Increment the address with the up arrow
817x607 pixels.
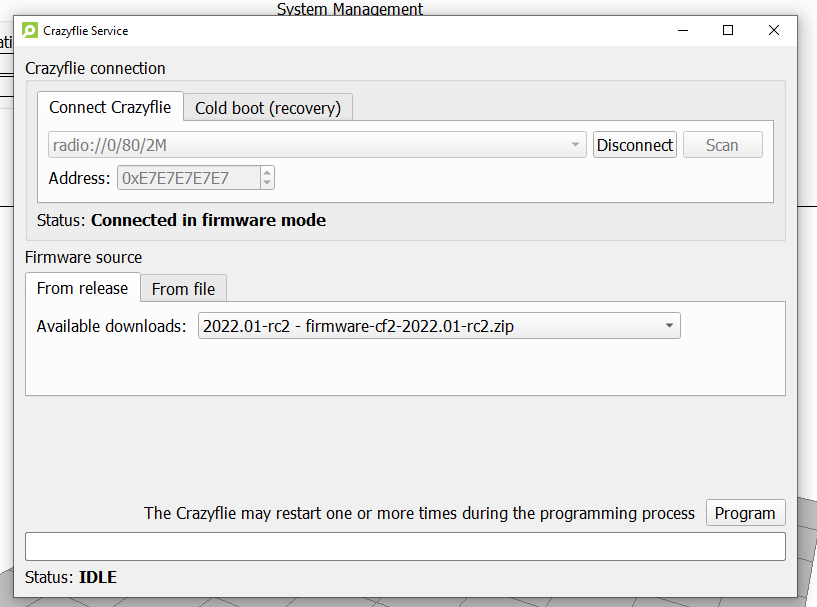coord(267,173)
